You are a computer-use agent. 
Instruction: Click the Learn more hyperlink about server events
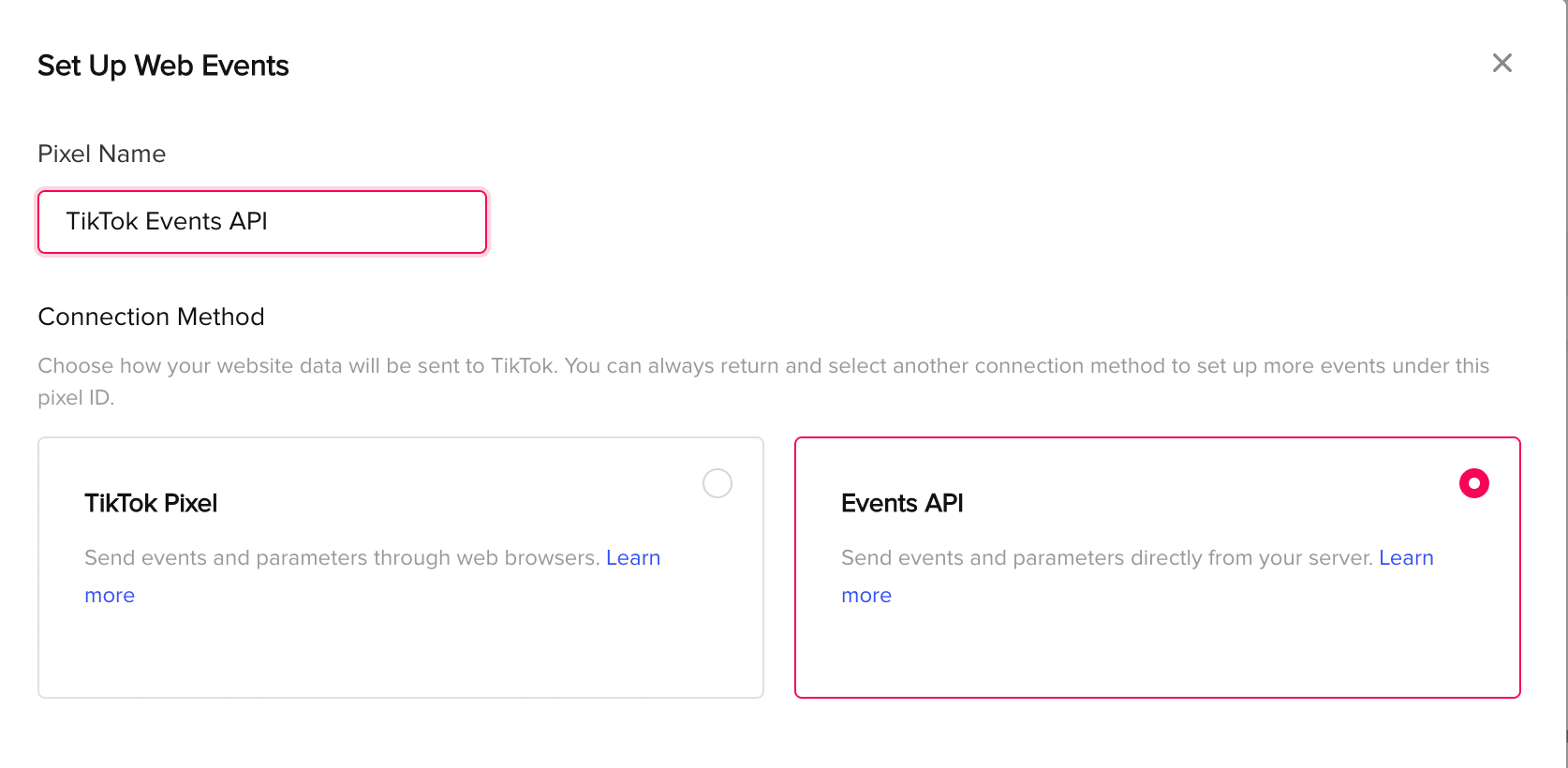[1406, 557]
